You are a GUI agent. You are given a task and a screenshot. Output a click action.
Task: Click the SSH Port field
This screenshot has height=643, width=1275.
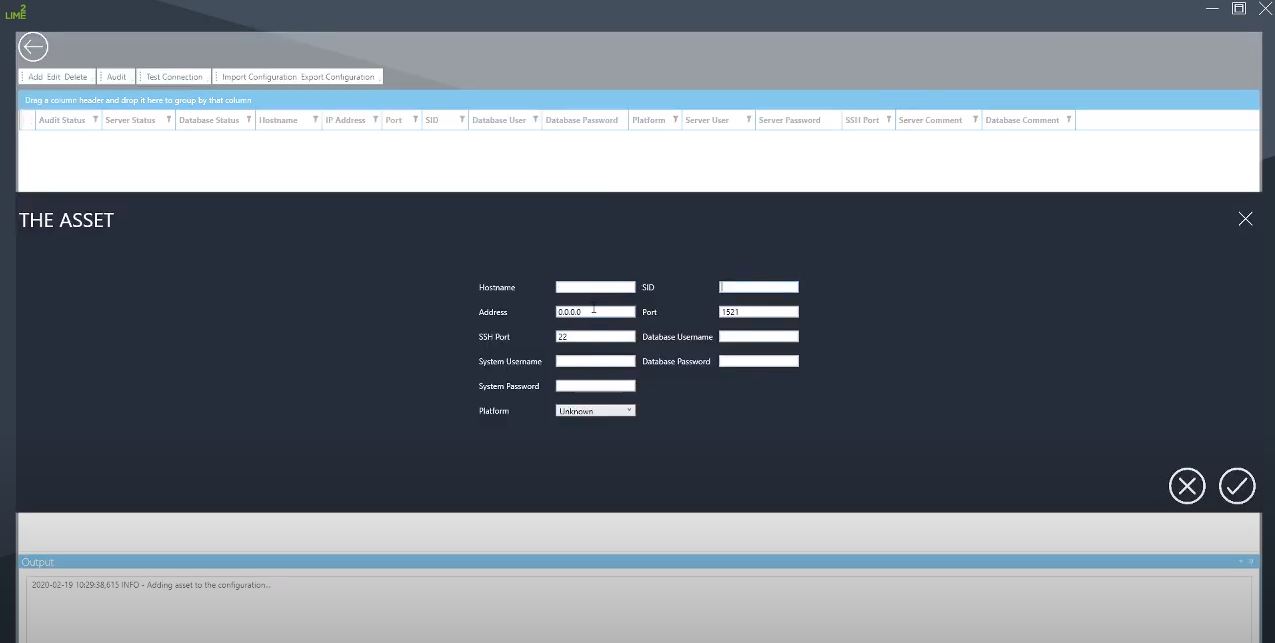tap(595, 337)
